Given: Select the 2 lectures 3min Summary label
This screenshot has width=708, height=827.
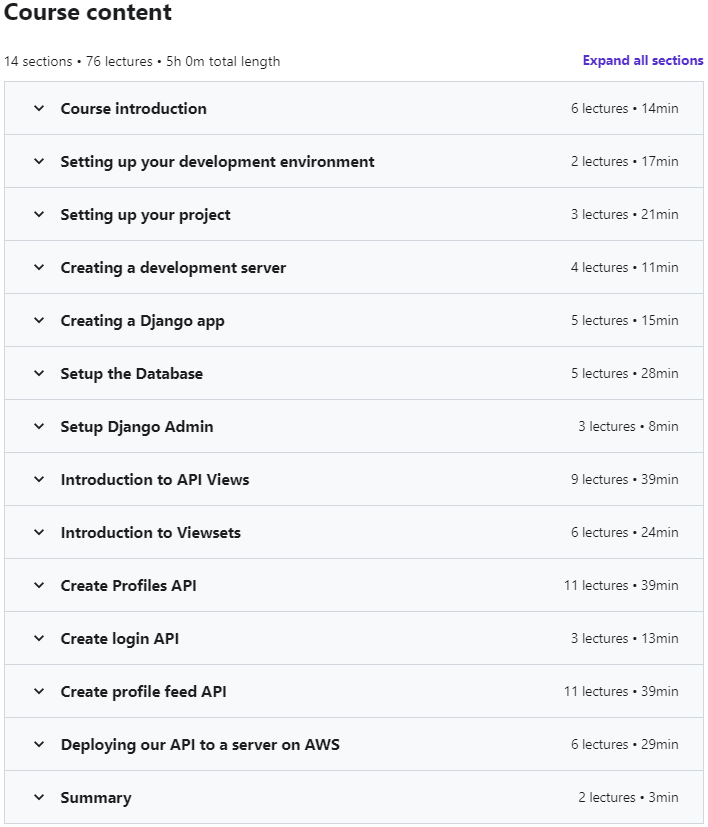Looking at the screenshot, I should [628, 797].
